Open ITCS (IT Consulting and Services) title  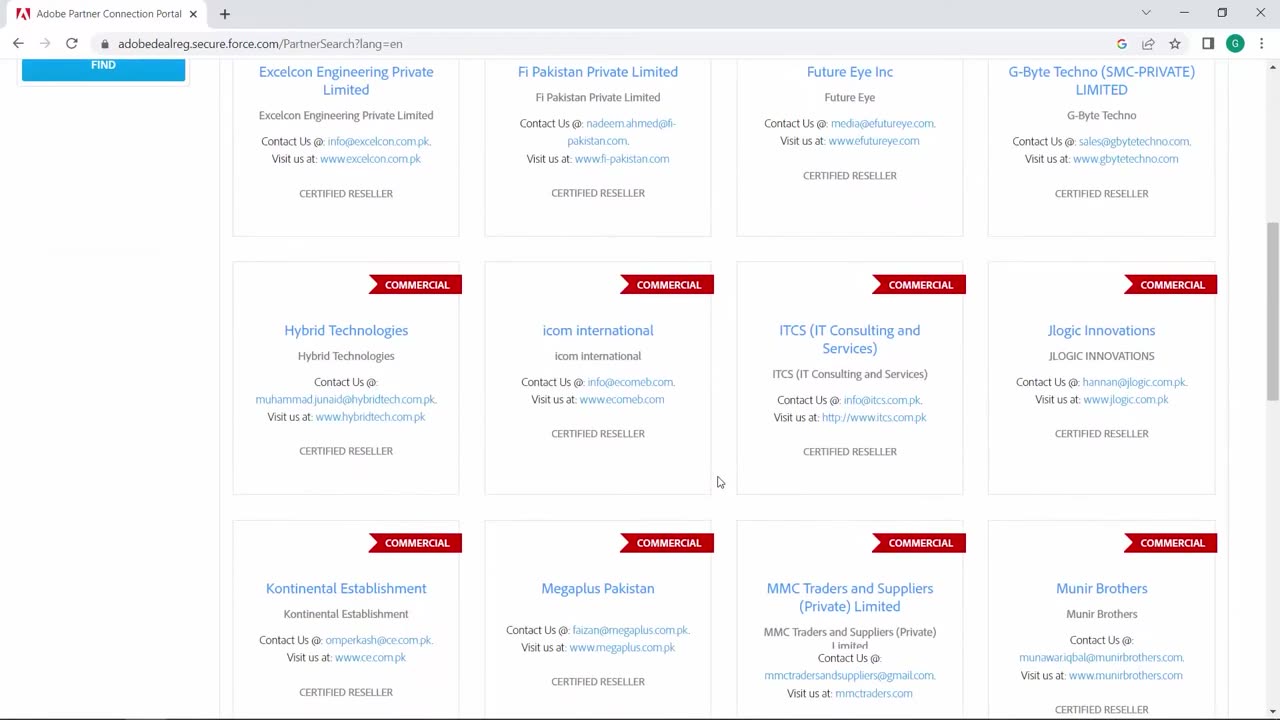[850, 339]
